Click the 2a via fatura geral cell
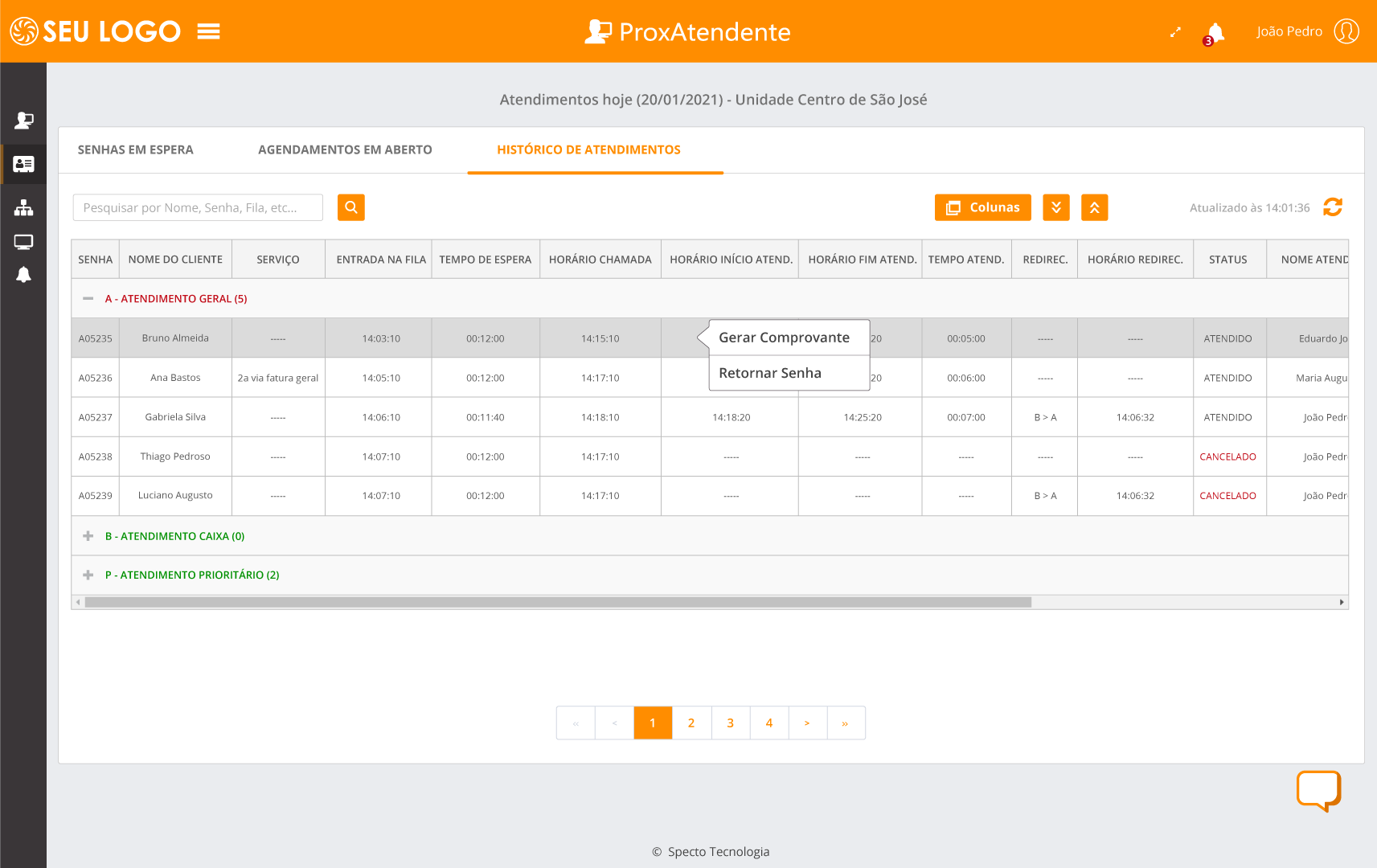This screenshot has height=868, width=1377. tap(278, 378)
